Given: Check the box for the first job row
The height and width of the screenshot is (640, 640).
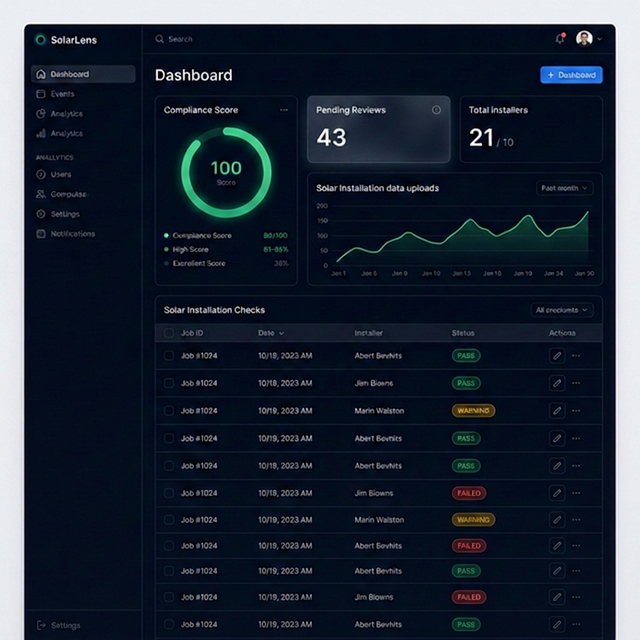Looking at the screenshot, I should tap(169, 355).
